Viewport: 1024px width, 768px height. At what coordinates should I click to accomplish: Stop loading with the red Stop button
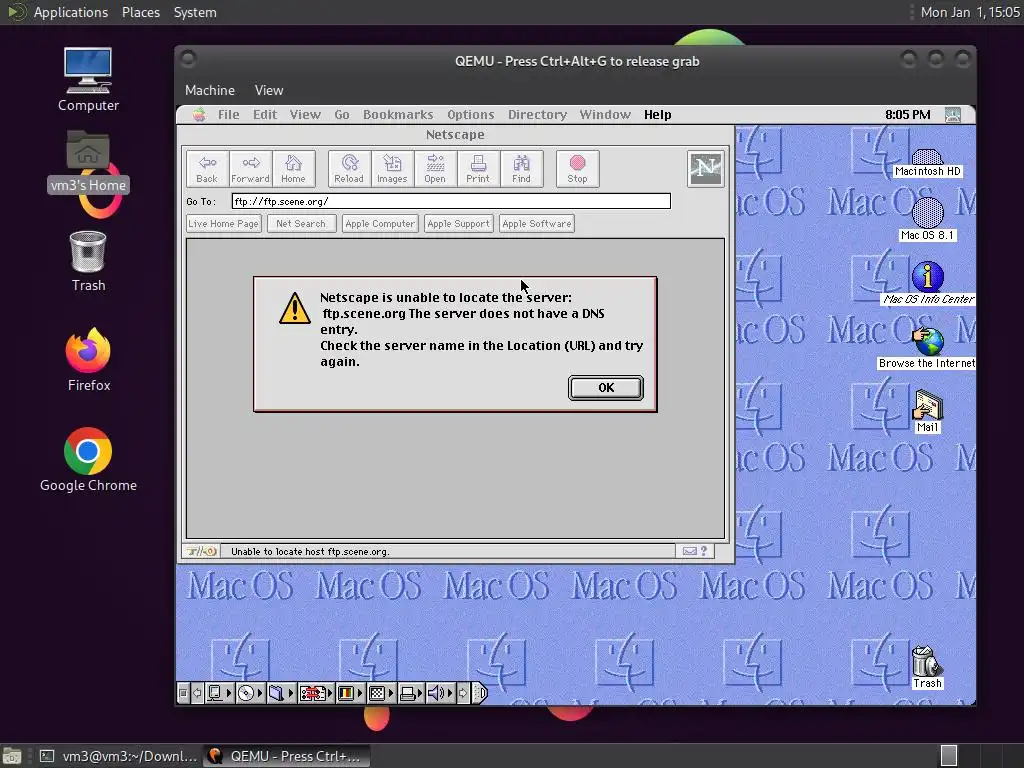click(x=577, y=169)
